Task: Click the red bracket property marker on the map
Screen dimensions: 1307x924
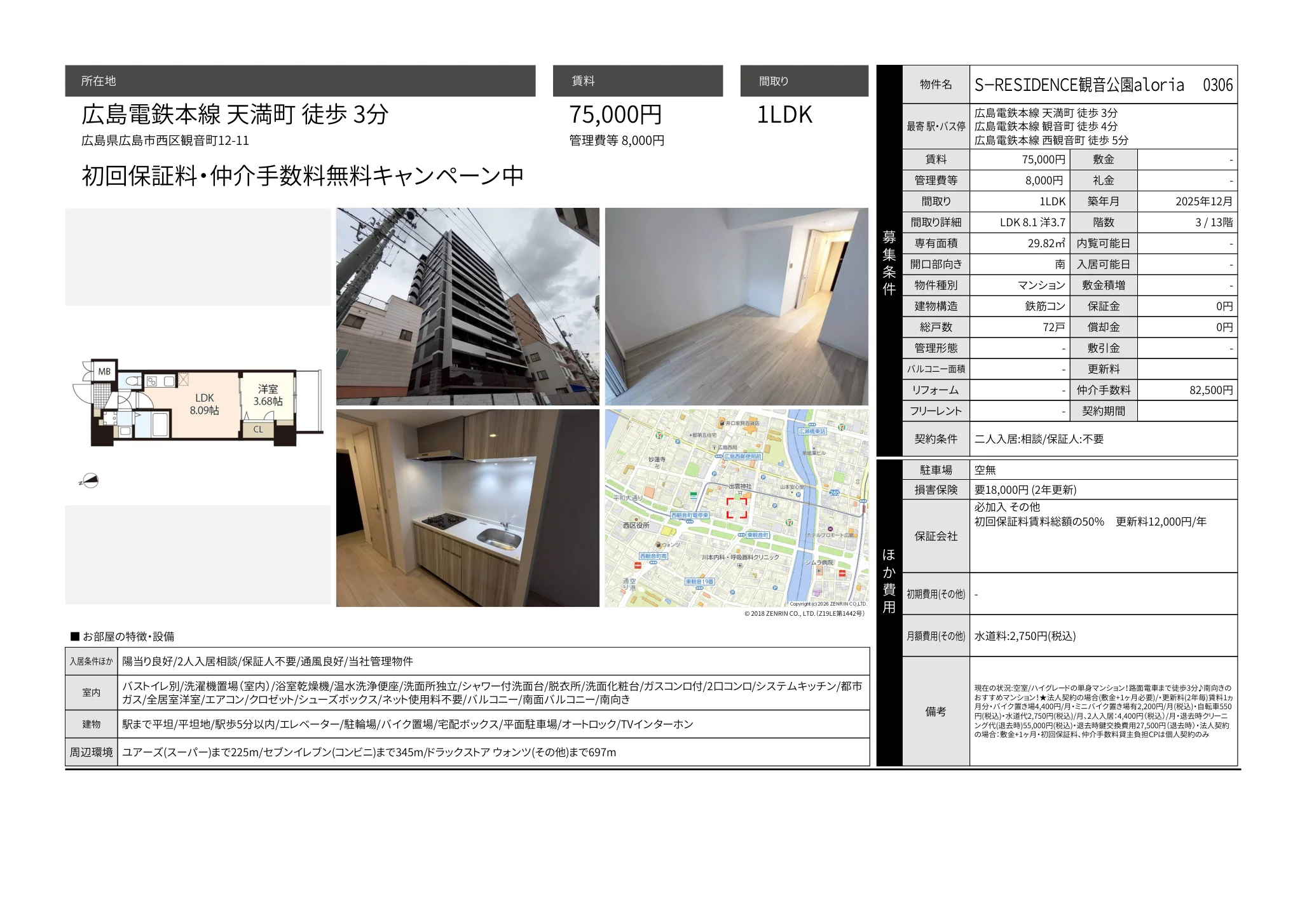Action: coord(737,508)
